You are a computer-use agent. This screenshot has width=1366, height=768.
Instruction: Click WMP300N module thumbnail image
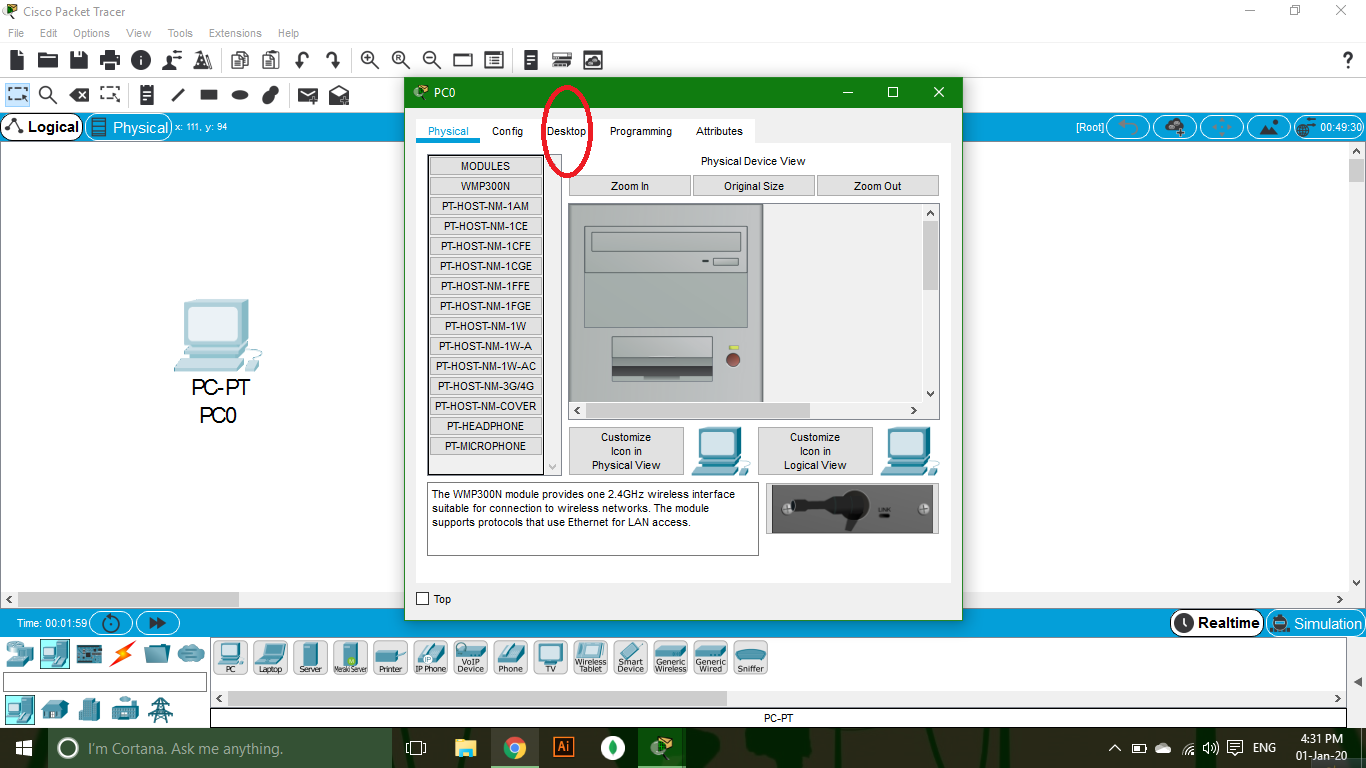(x=853, y=508)
